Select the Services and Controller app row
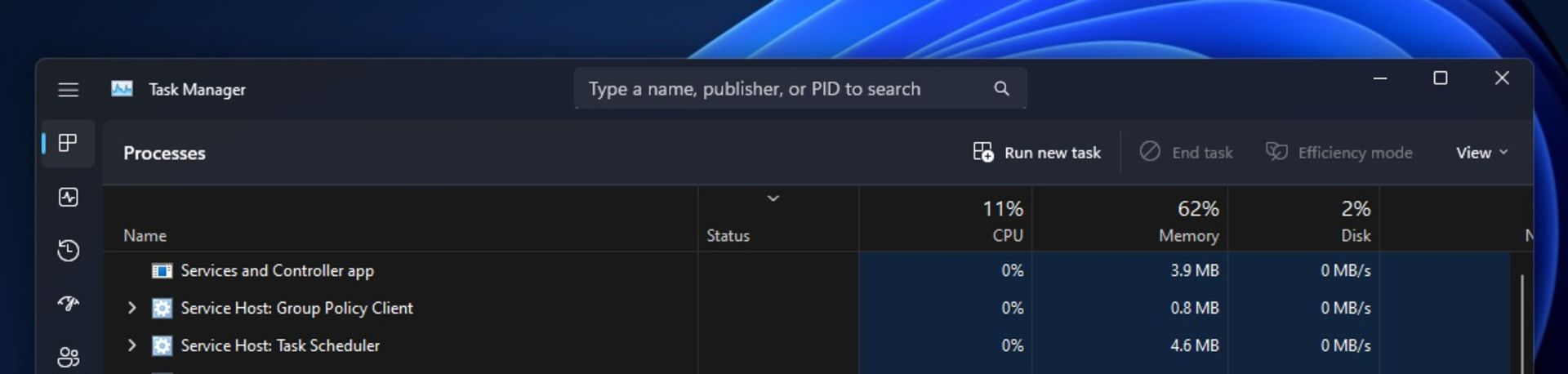Viewport: 1568px width, 374px height. (806, 271)
